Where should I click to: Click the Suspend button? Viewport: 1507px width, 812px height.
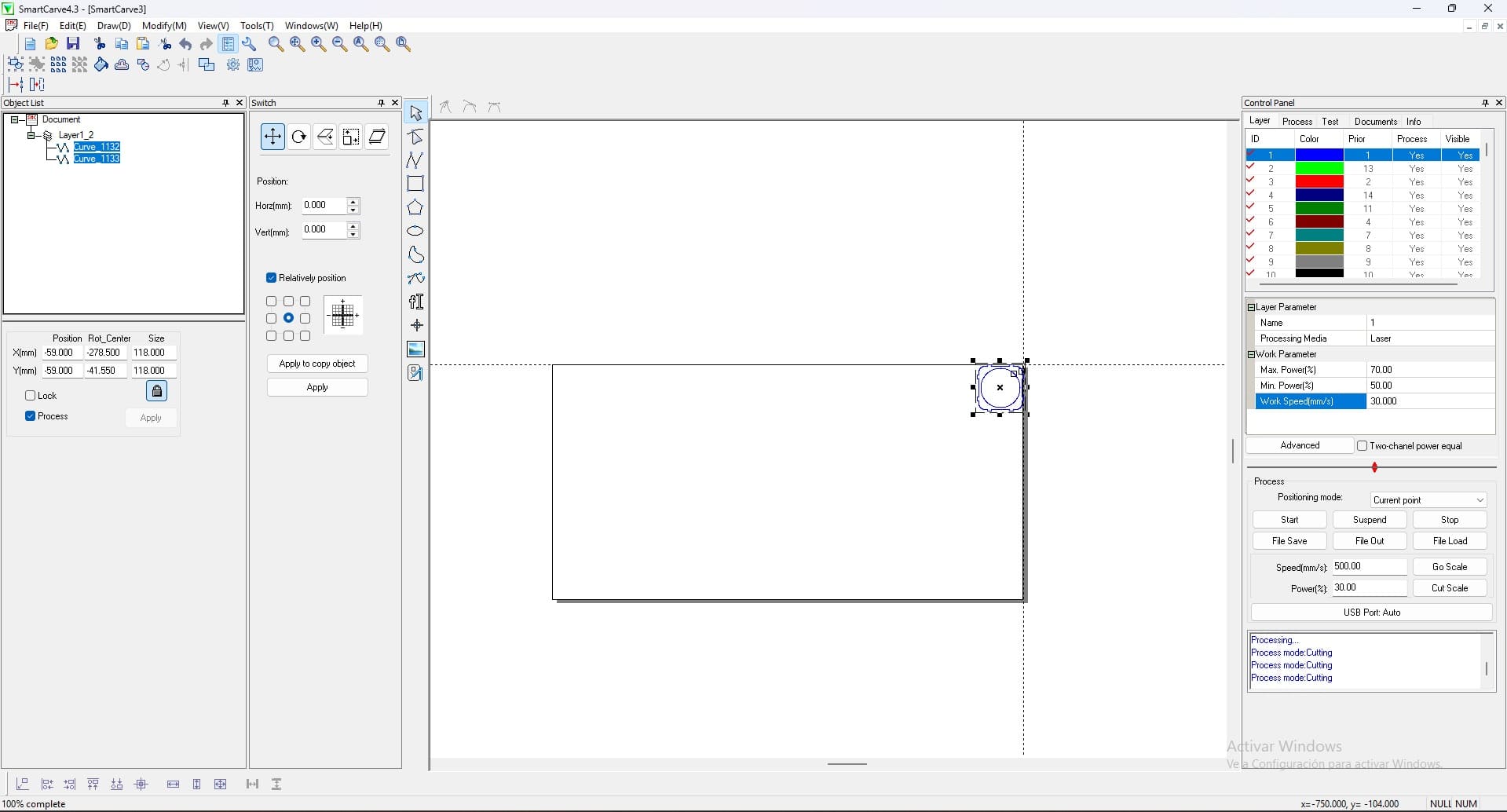click(1370, 520)
